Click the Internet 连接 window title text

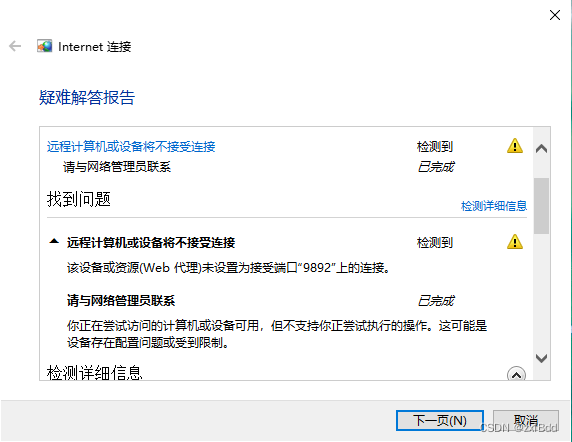[94, 47]
